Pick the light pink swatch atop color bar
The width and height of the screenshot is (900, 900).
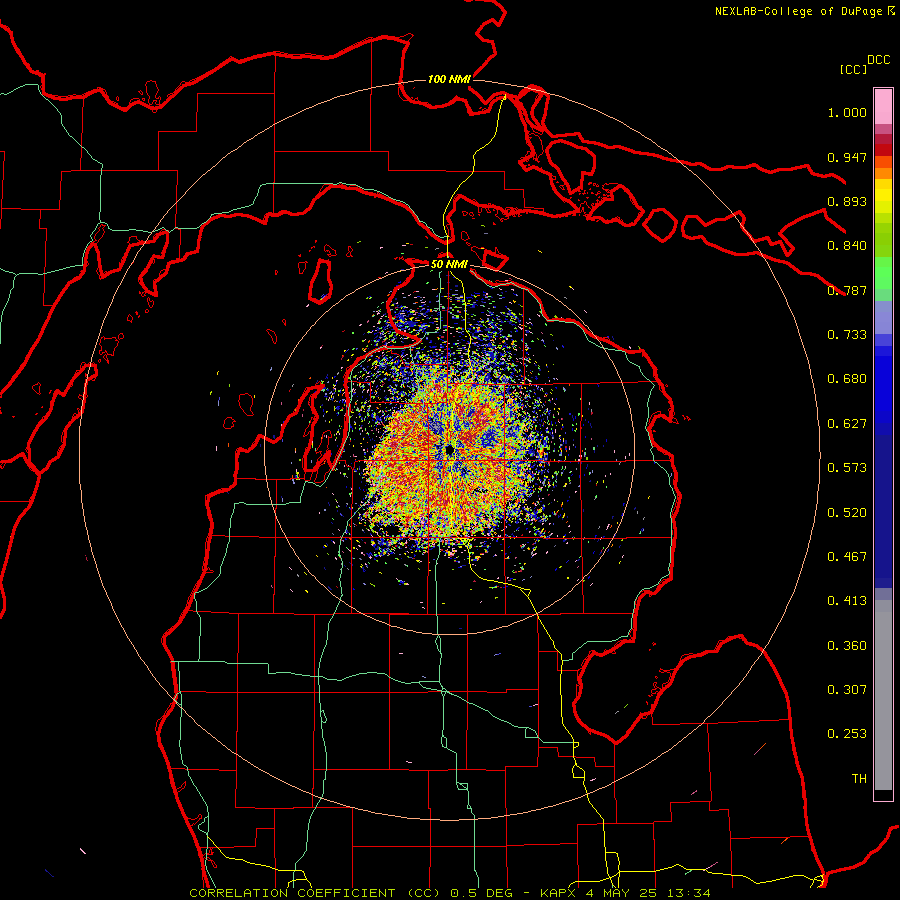pos(883,106)
